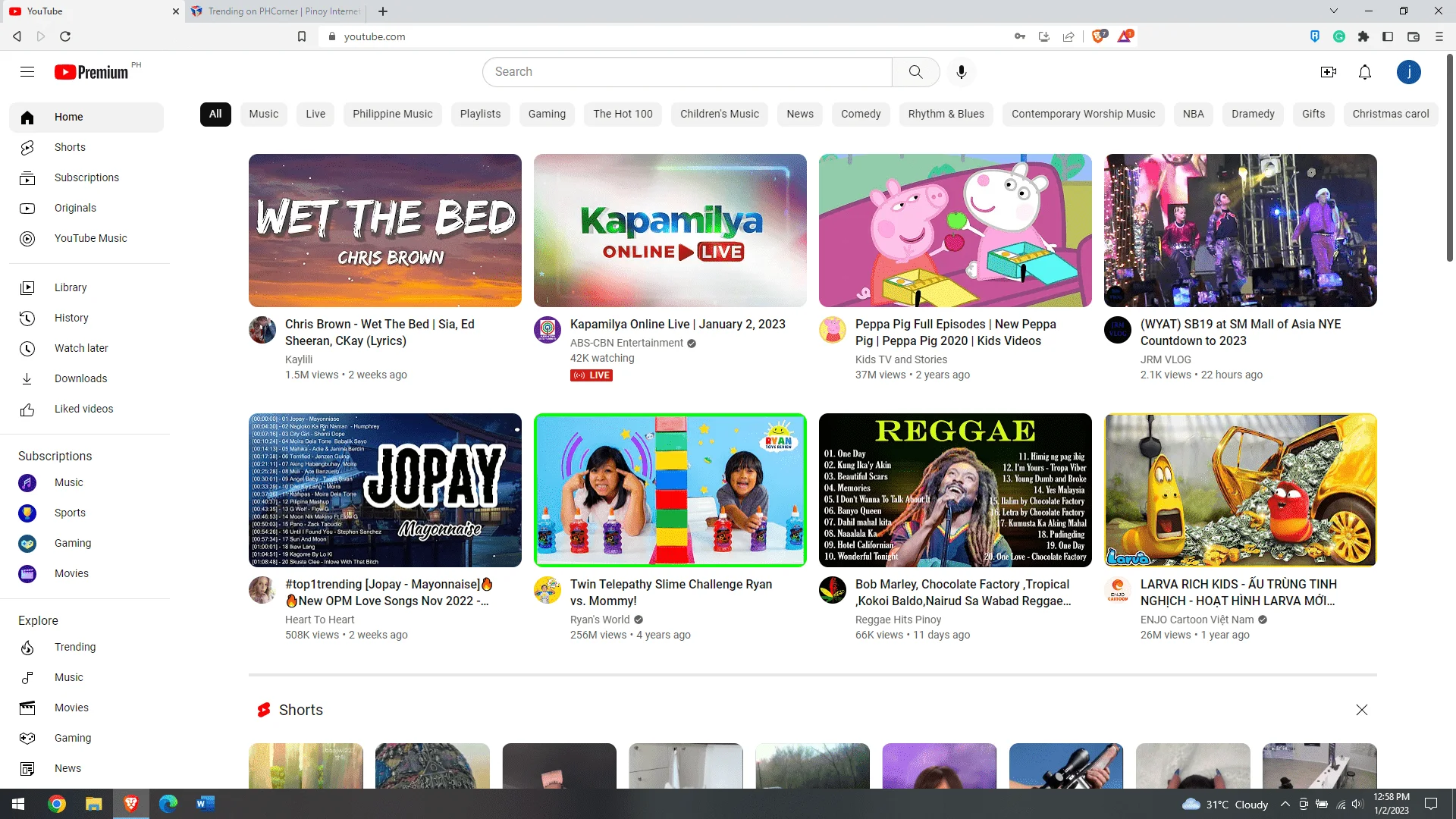Switch to the PHCorner browser tab
The height and width of the screenshot is (819, 1456).
tap(277, 11)
